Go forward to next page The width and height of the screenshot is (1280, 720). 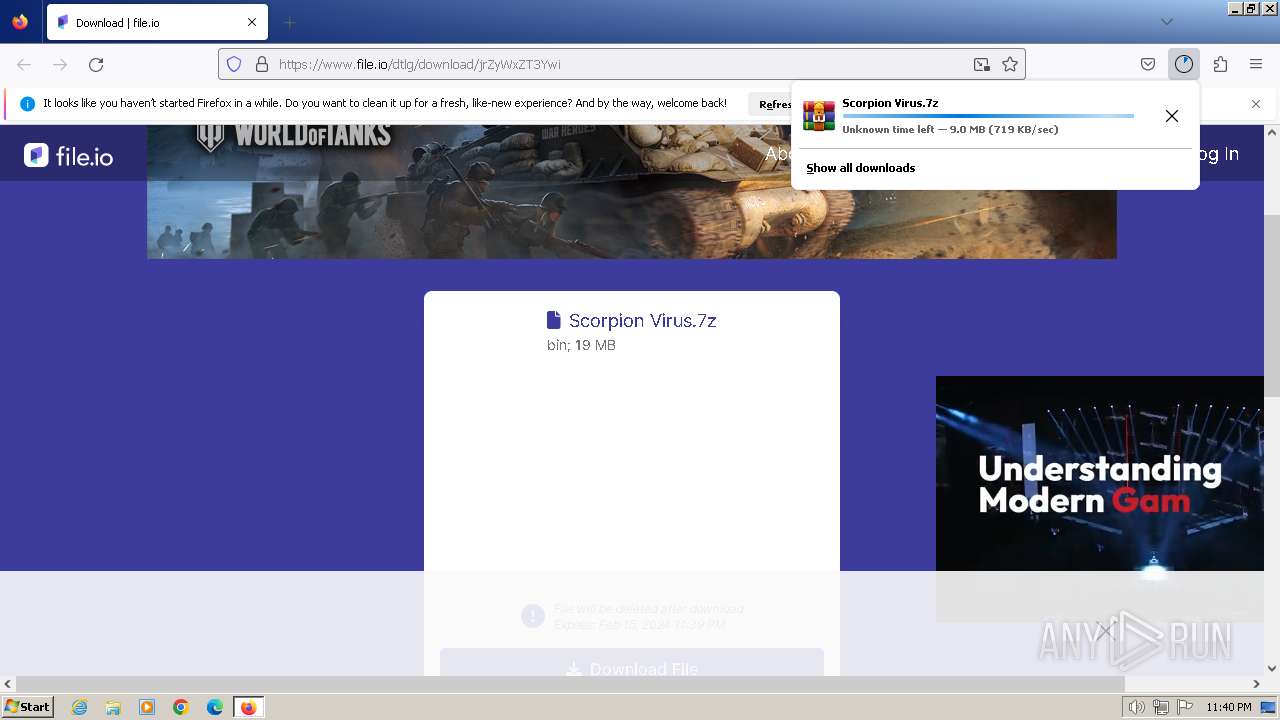tap(60, 64)
